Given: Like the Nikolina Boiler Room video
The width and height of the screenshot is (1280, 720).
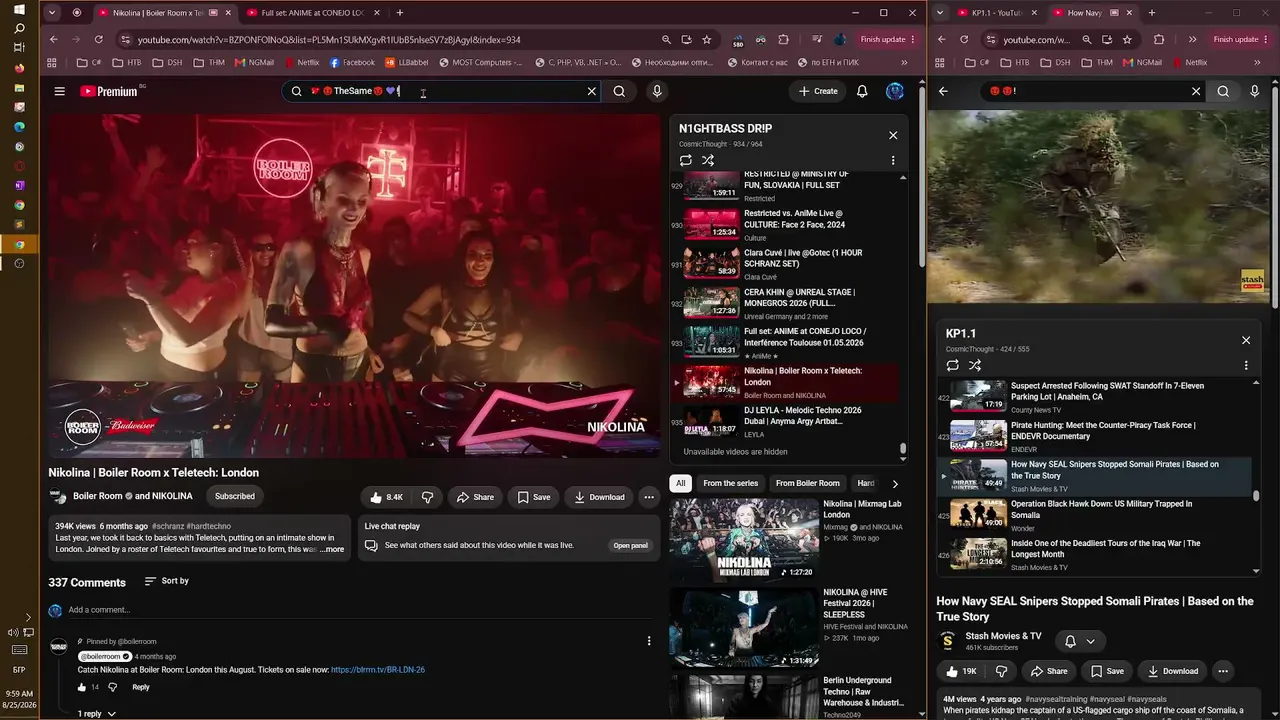Looking at the screenshot, I should pos(386,497).
